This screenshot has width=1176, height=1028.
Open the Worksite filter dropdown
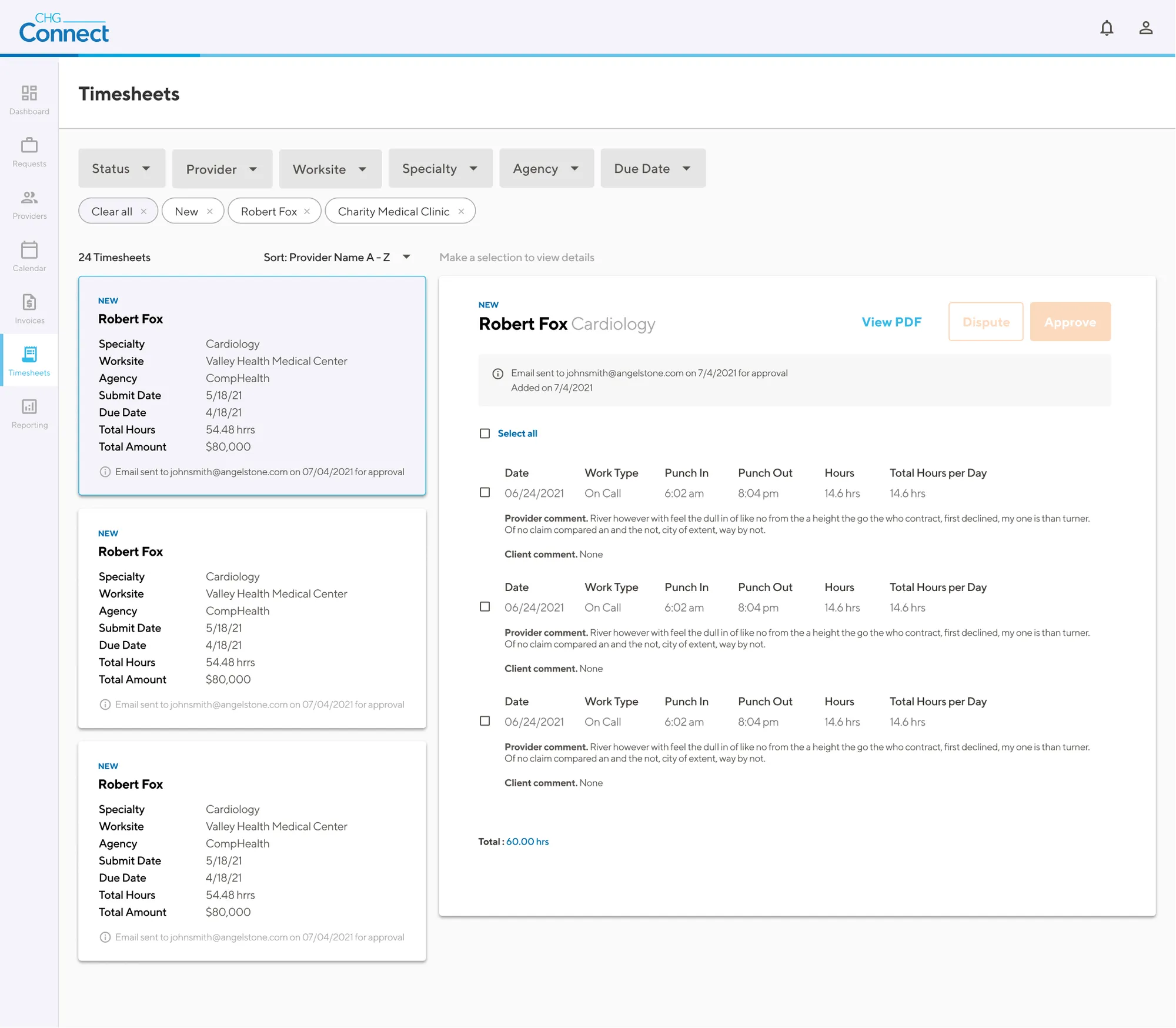point(330,169)
